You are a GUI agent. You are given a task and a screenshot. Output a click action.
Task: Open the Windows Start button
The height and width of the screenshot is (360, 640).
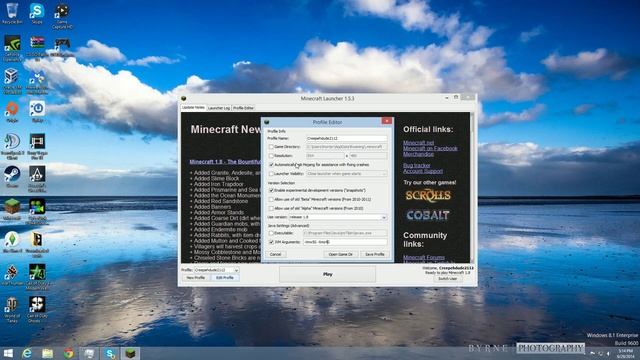pos(8,353)
